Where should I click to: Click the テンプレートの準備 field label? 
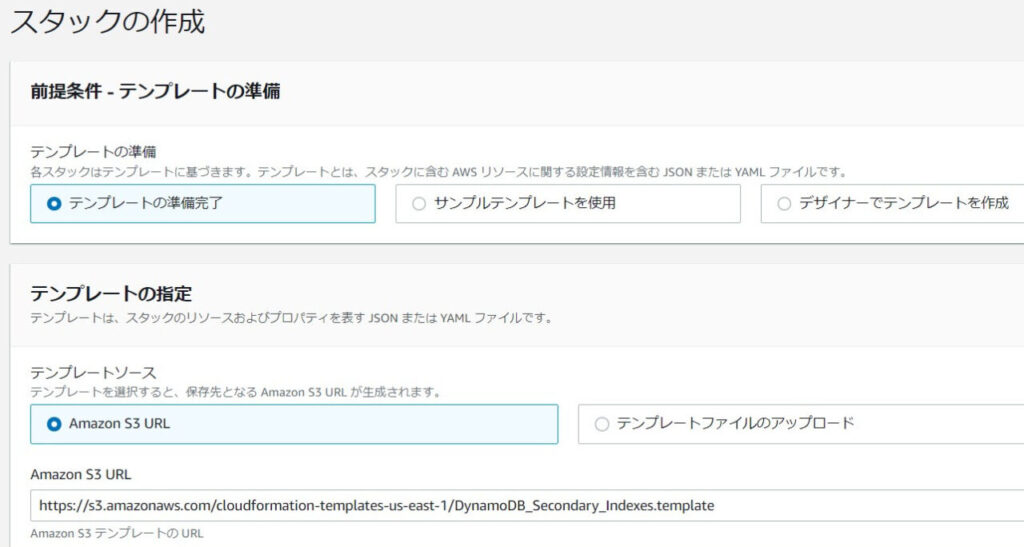pos(93,151)
